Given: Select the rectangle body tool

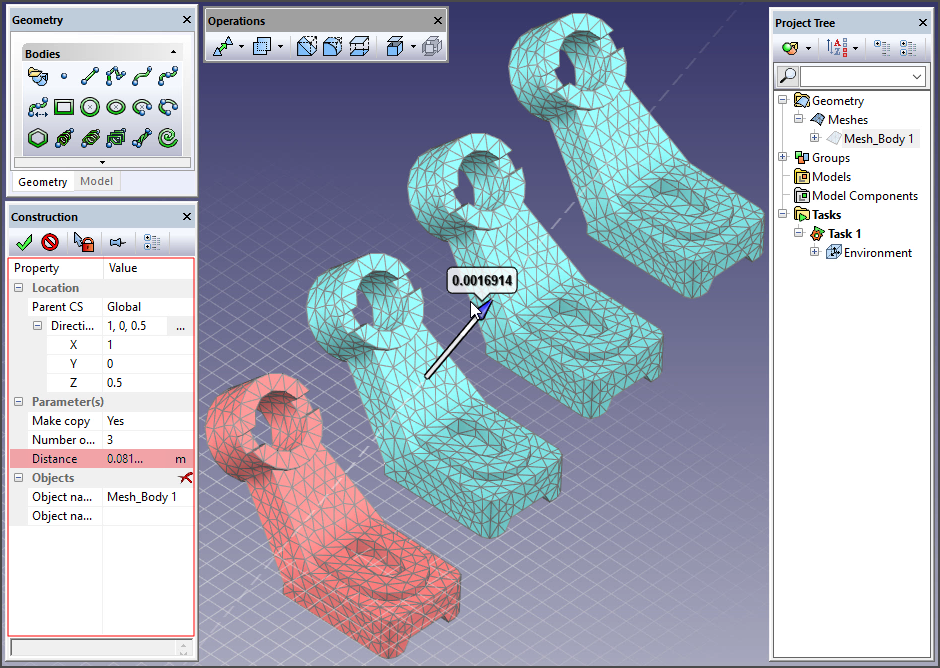Looking at the screenshot, I should click(64, 106).
